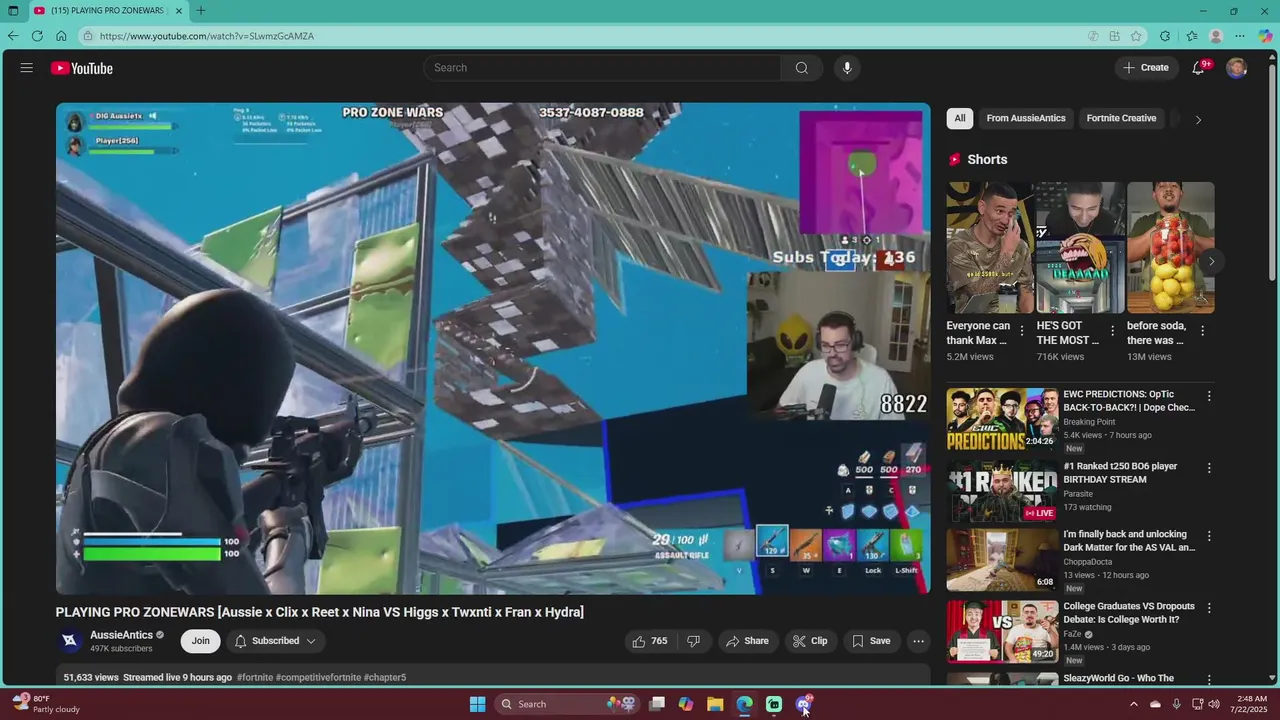1280x720 pixels.
Task: Save the video to playlist
Action: [x=870, y=641]
